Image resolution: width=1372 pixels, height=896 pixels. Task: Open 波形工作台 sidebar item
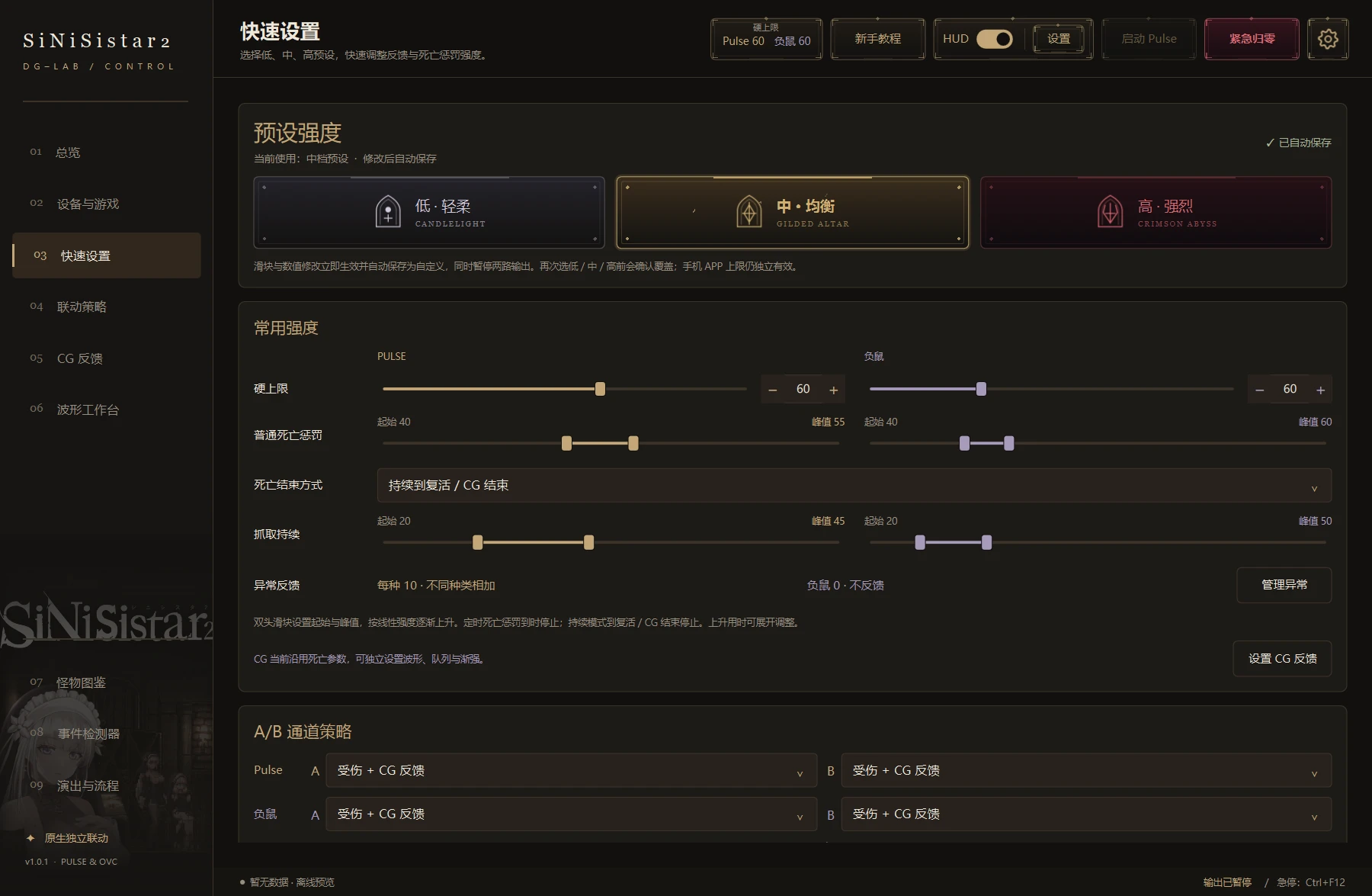tap(107, 409)
